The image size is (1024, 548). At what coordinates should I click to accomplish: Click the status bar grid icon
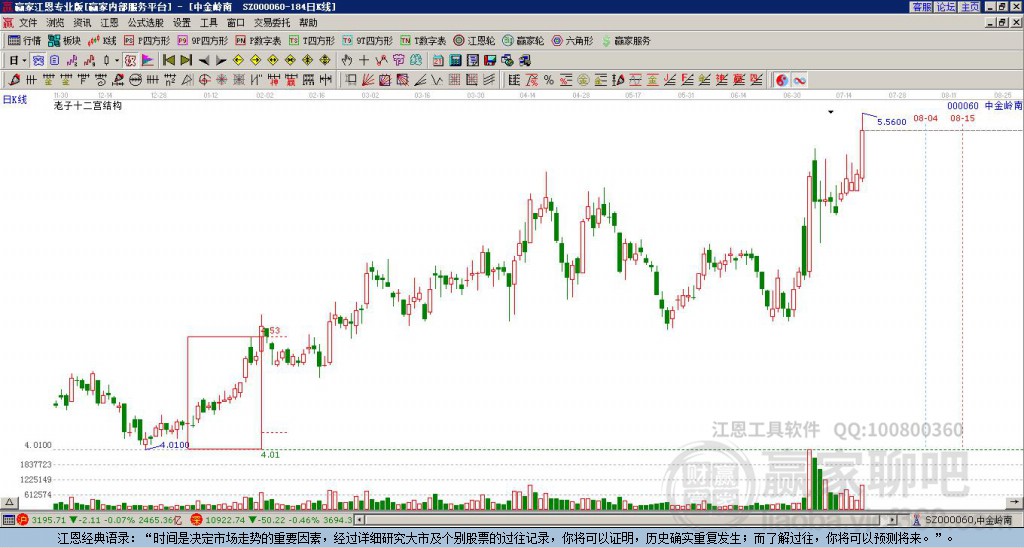(8, 520)
